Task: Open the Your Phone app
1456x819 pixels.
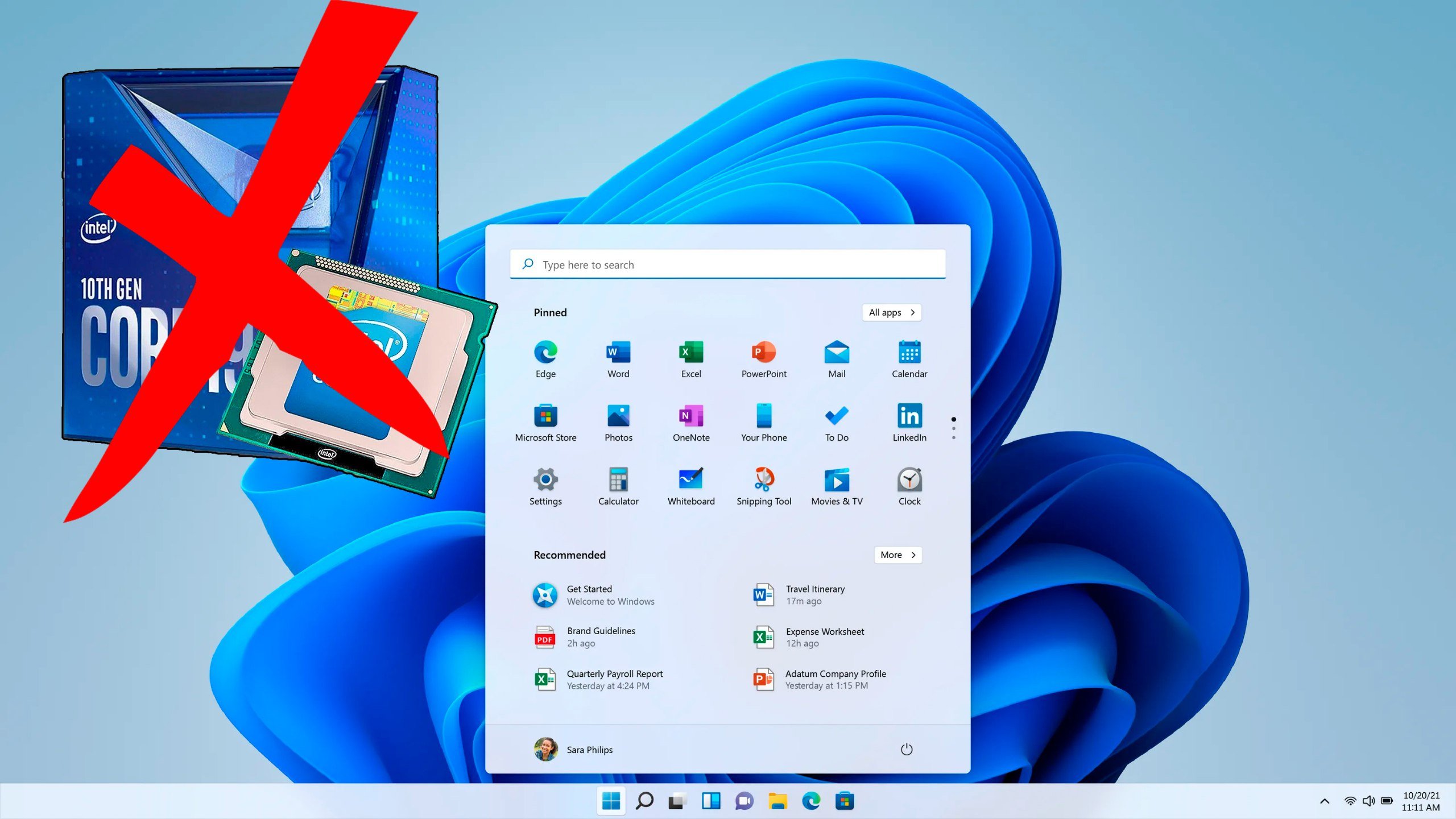Action: click(764, 423)
